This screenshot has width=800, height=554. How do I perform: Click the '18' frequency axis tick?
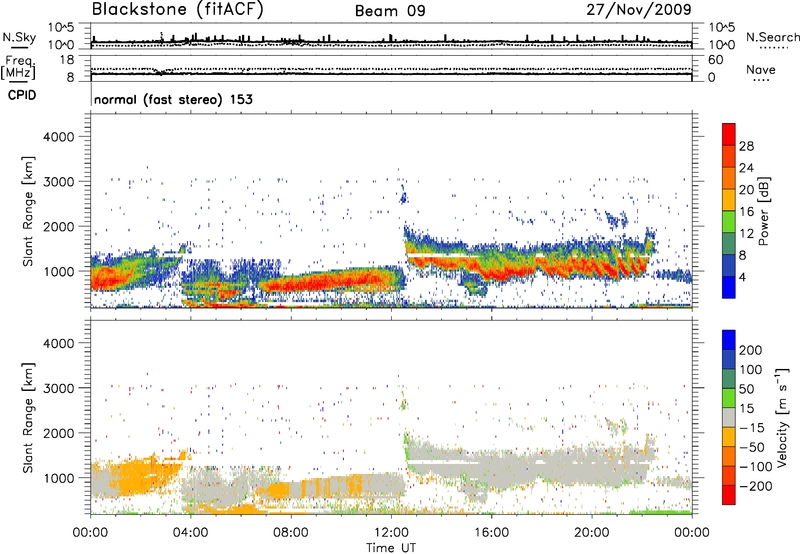click(67, 60)
